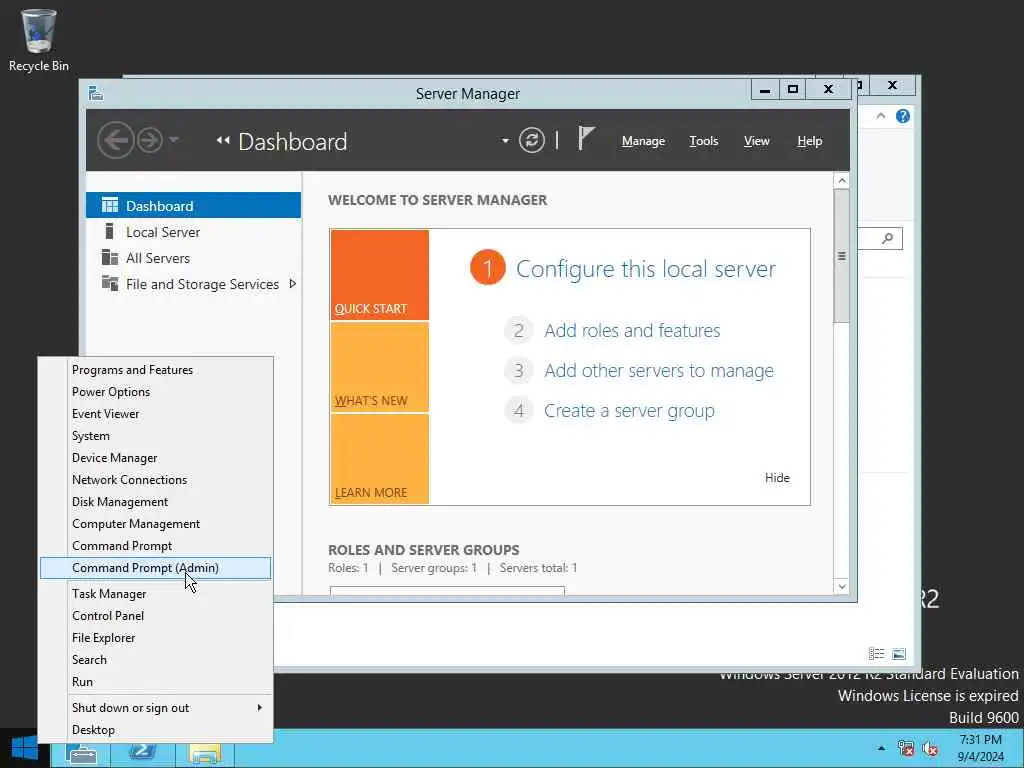The height and width of the screenshot is (768, 1024).
Task: Click the Local Server icon
Action: coord(110,231)
